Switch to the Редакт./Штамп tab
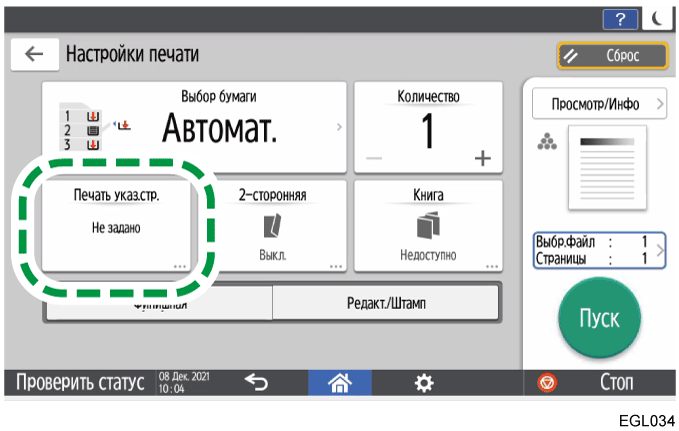 (386, 303)
